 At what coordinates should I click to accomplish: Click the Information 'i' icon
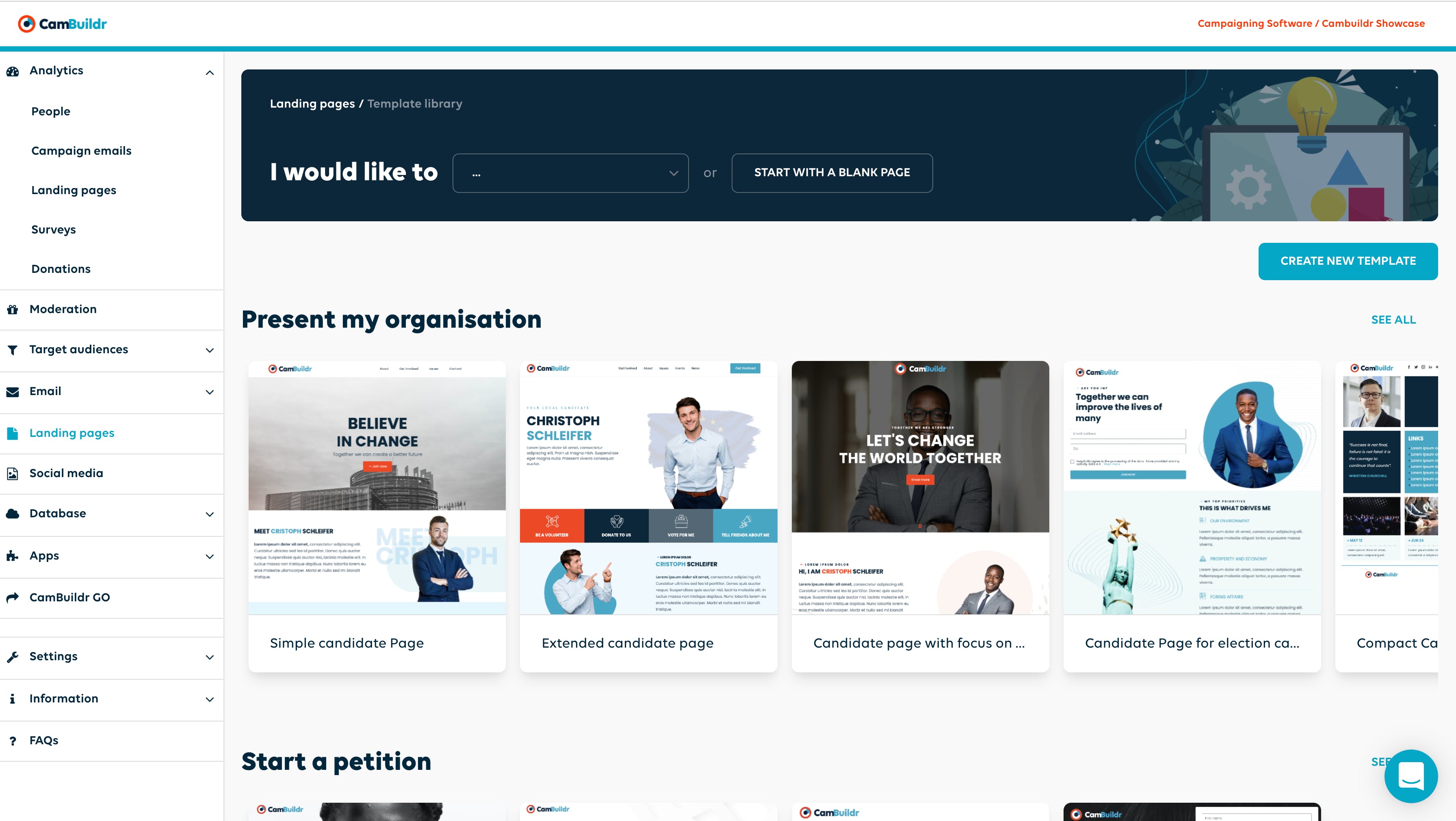pos(13,699)
